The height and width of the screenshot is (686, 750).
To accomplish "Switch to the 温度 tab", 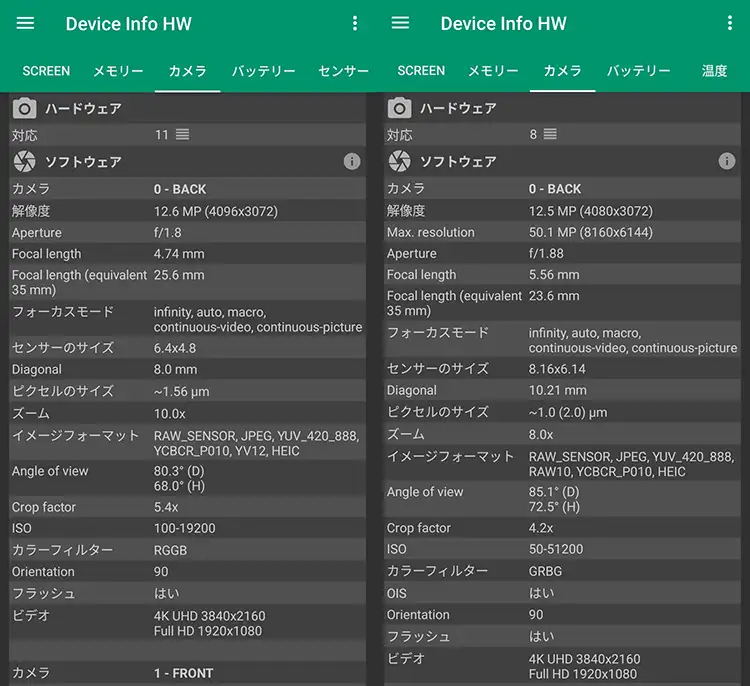I will click(x=714, y=71).
